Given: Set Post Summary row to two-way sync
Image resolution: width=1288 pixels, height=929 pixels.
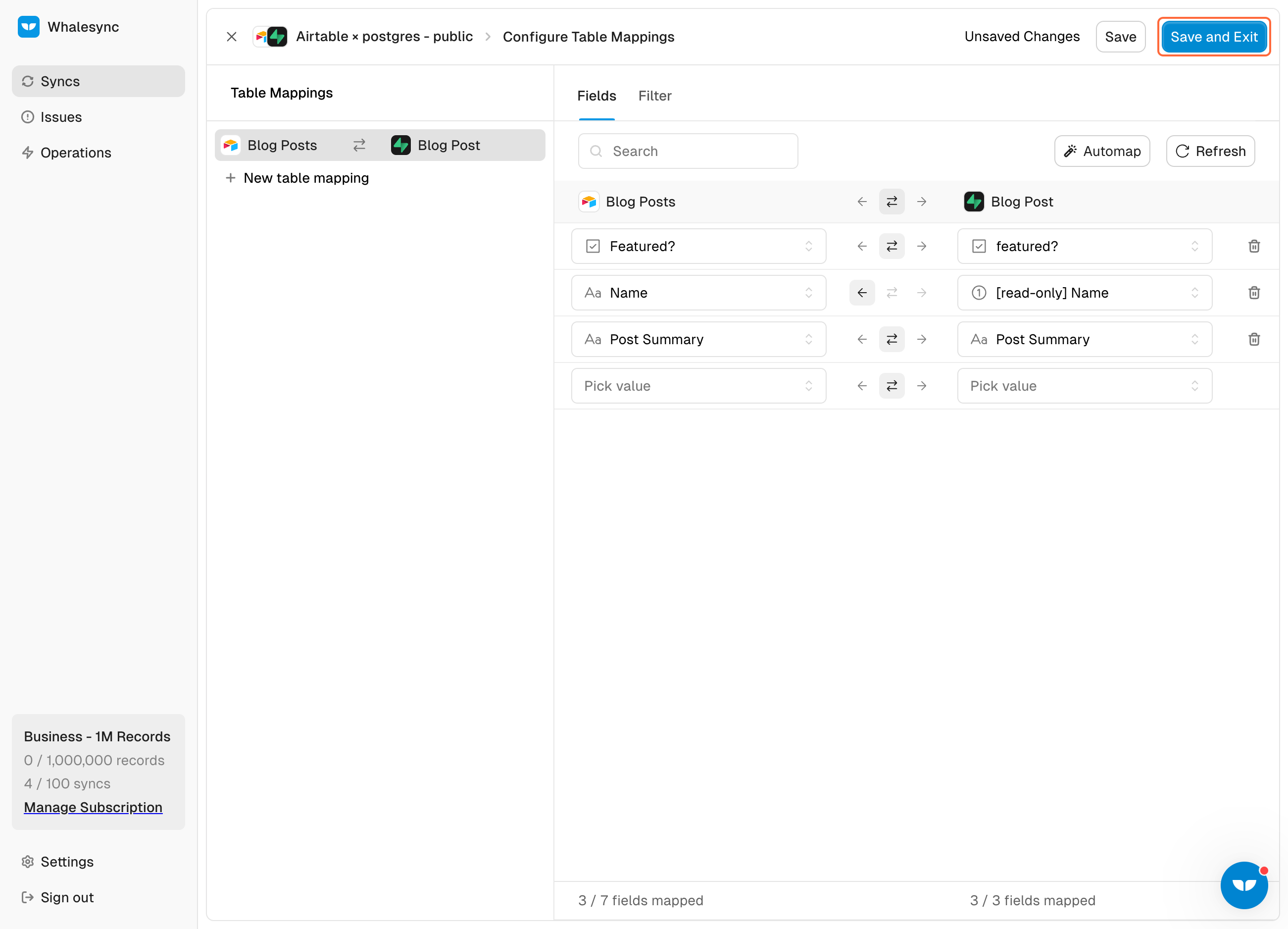Looking at the screenshot, I should pyautogui.click(x=892, y=339).
